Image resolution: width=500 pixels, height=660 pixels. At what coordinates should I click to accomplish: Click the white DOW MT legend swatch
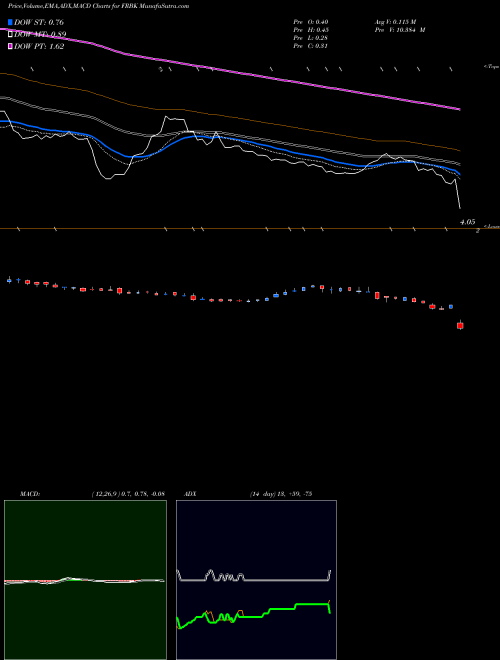[x=10, y=34]
